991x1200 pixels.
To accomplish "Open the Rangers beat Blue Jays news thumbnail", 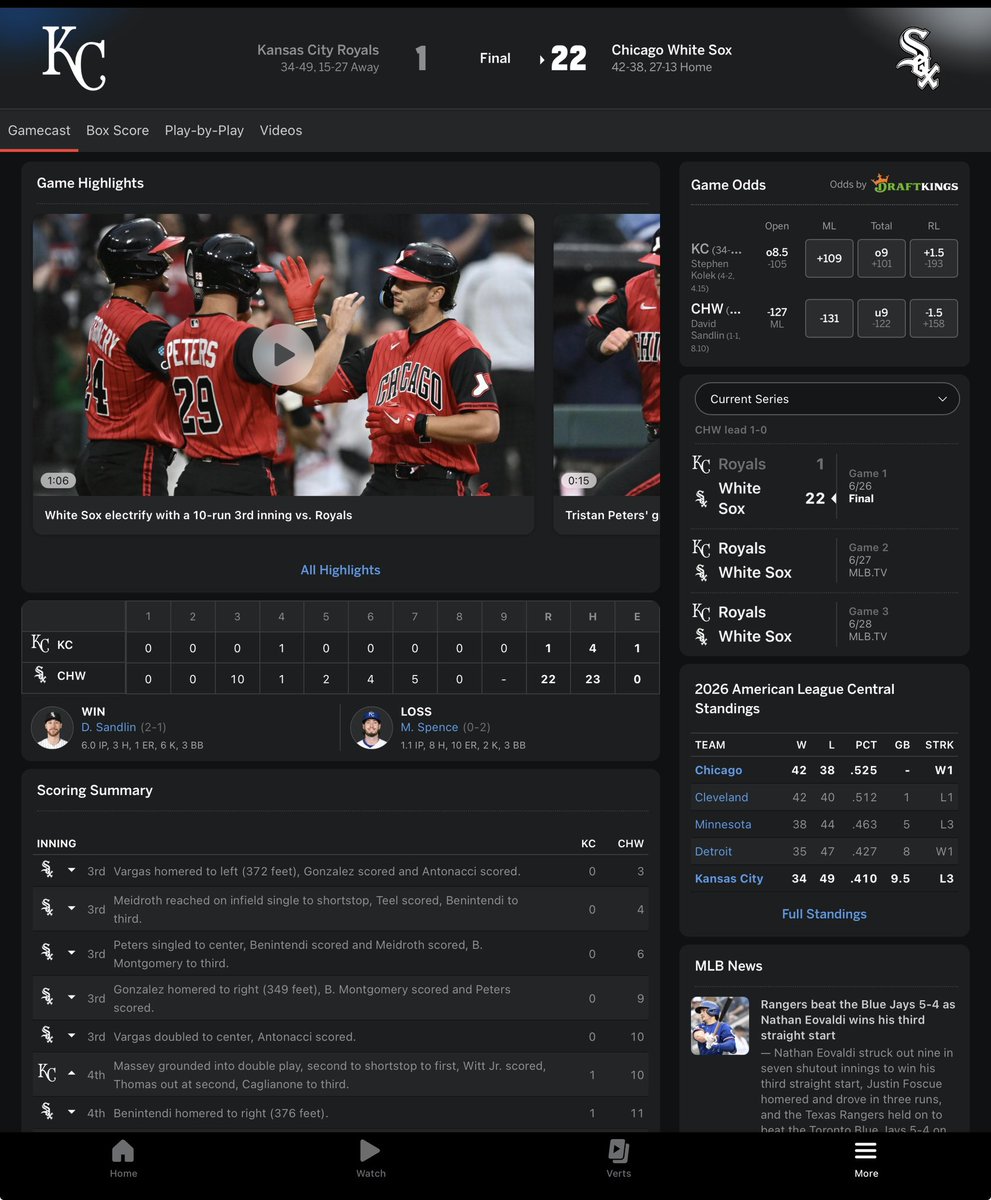I will (720, 1026).
